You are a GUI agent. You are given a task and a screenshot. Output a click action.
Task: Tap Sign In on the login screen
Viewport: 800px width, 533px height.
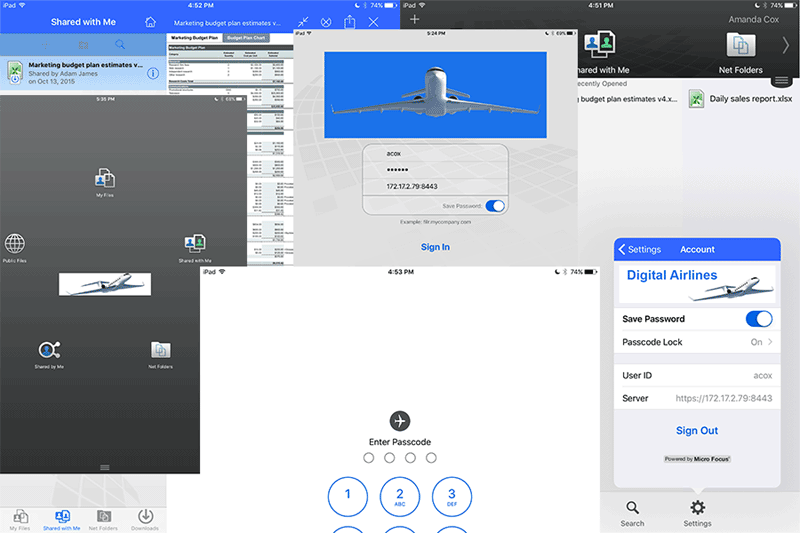pos(435,247)
